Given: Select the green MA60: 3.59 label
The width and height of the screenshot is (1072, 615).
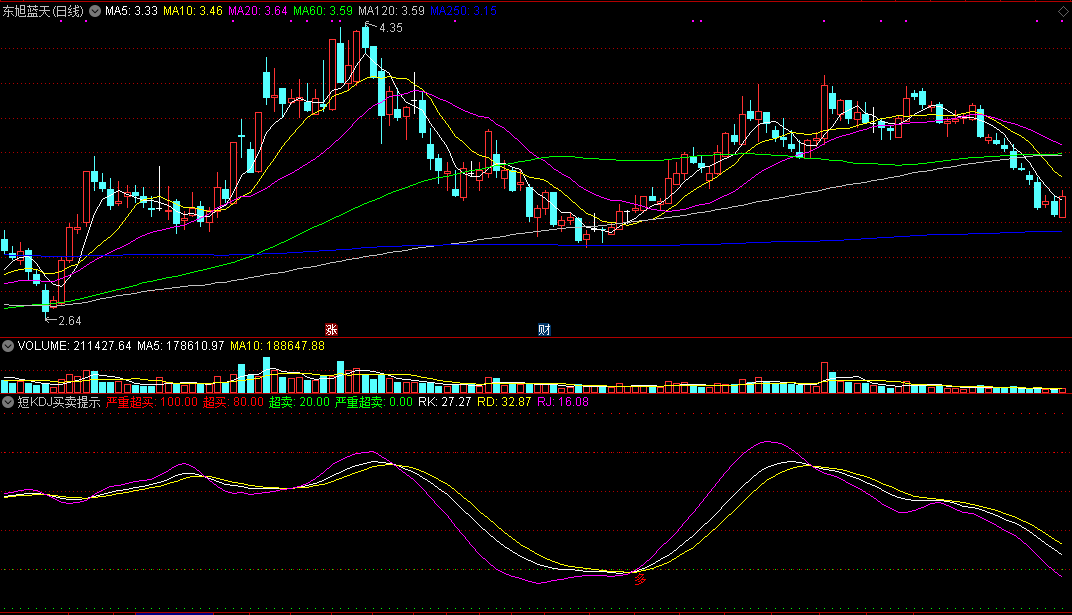Looking at the screenshot, I should pyautogui.click(x=323, y=11).
